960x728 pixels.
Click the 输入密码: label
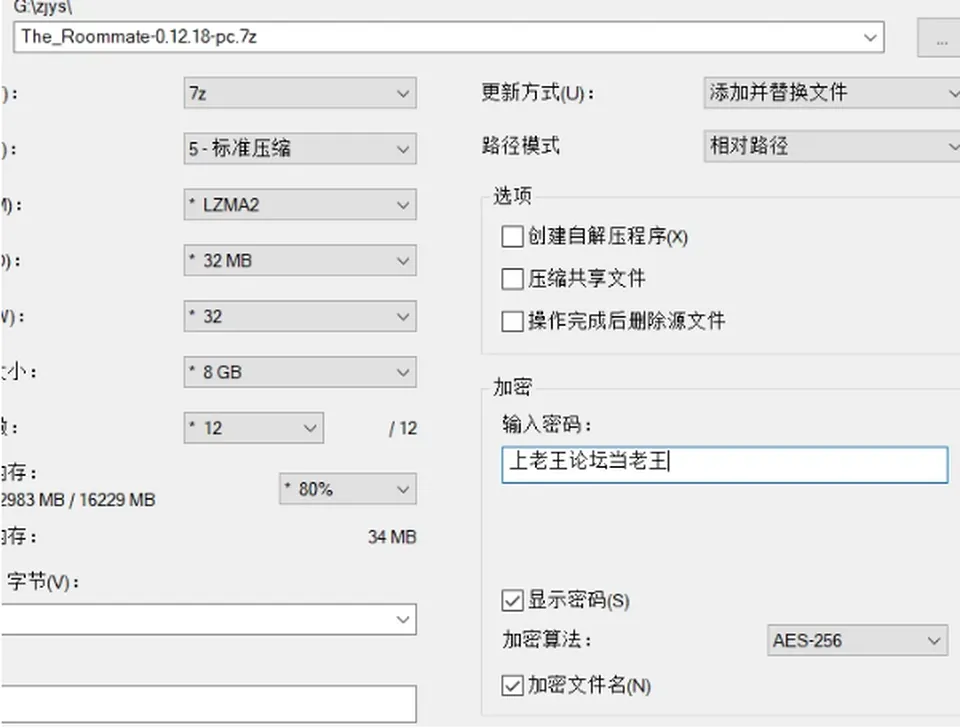pos(547,424)
